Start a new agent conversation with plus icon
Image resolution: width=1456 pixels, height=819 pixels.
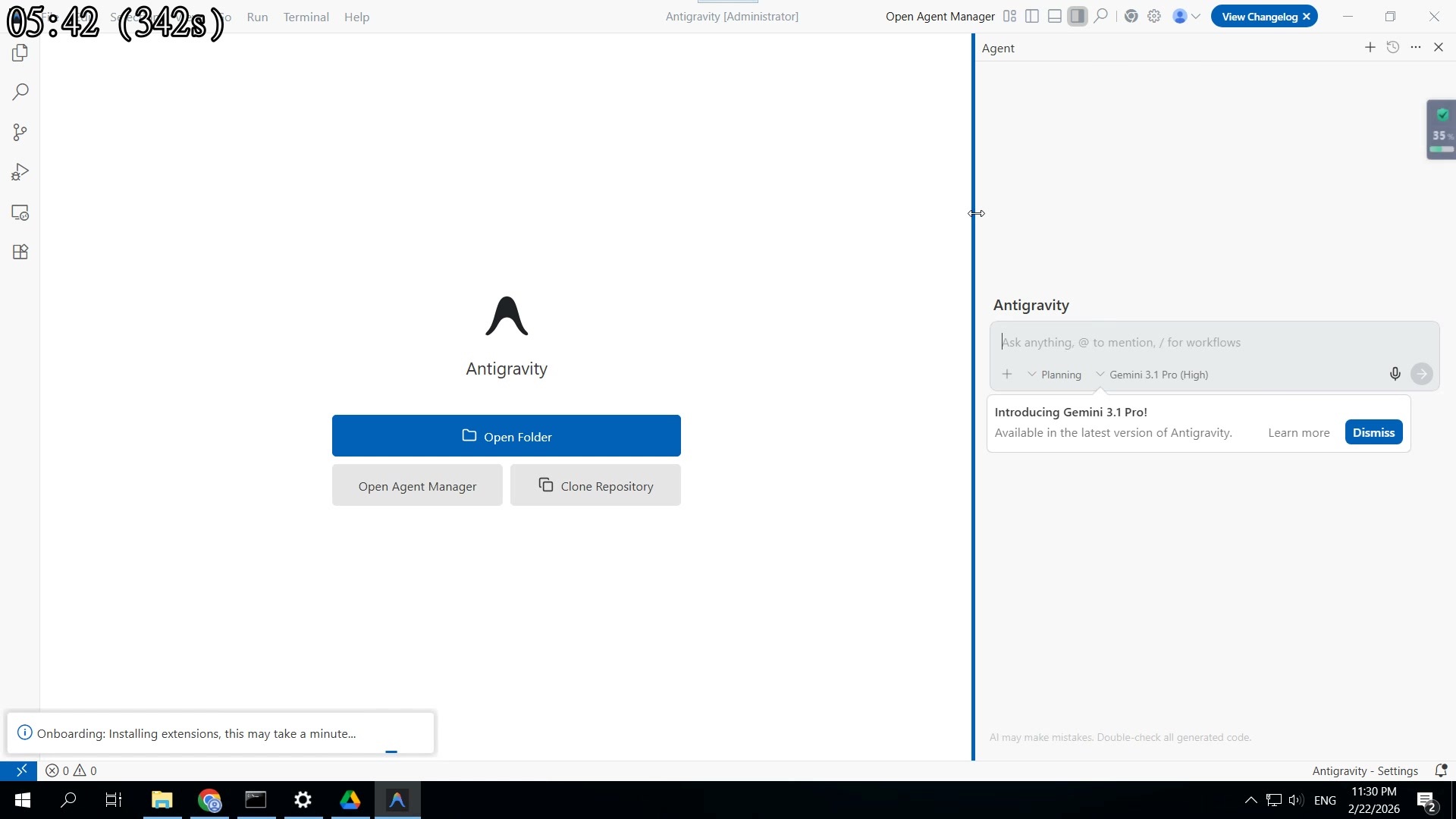(x=1370, y=47)
